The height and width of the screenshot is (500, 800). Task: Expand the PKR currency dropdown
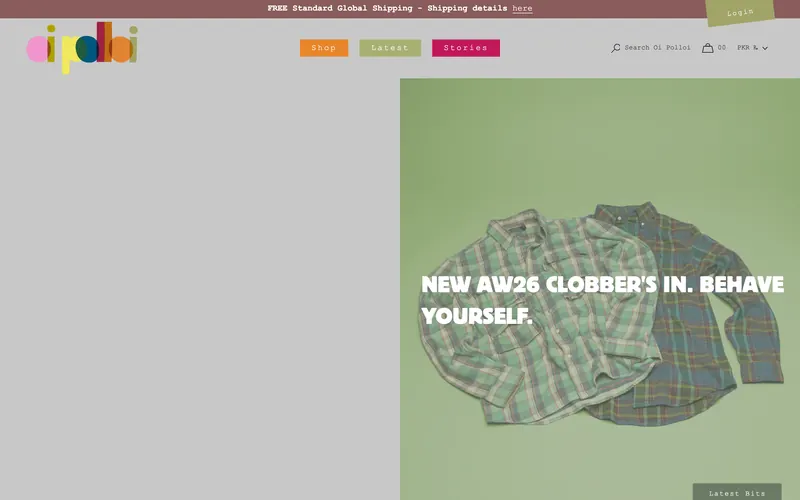tap(752, 47)
